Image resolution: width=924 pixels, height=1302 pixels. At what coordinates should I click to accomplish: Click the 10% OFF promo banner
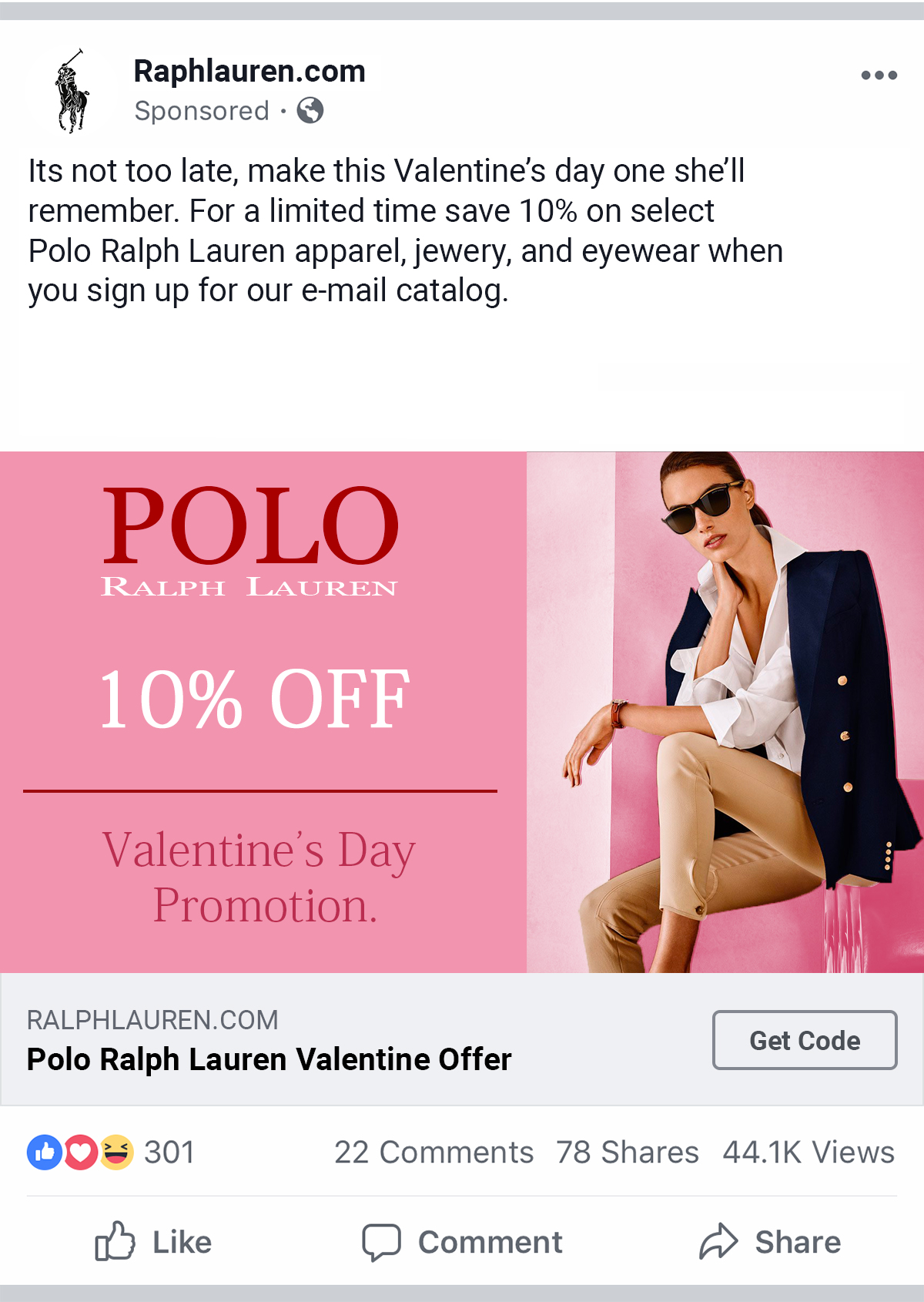pos(263,712)
